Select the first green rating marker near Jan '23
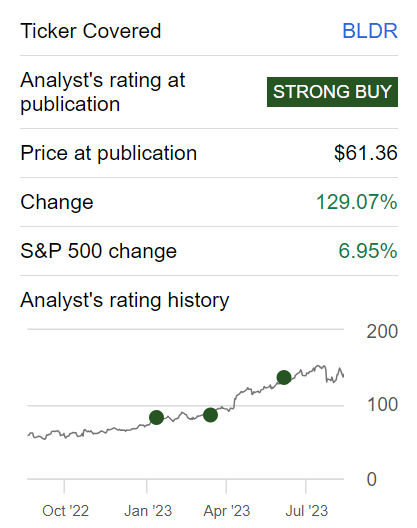 click(156, 418)
